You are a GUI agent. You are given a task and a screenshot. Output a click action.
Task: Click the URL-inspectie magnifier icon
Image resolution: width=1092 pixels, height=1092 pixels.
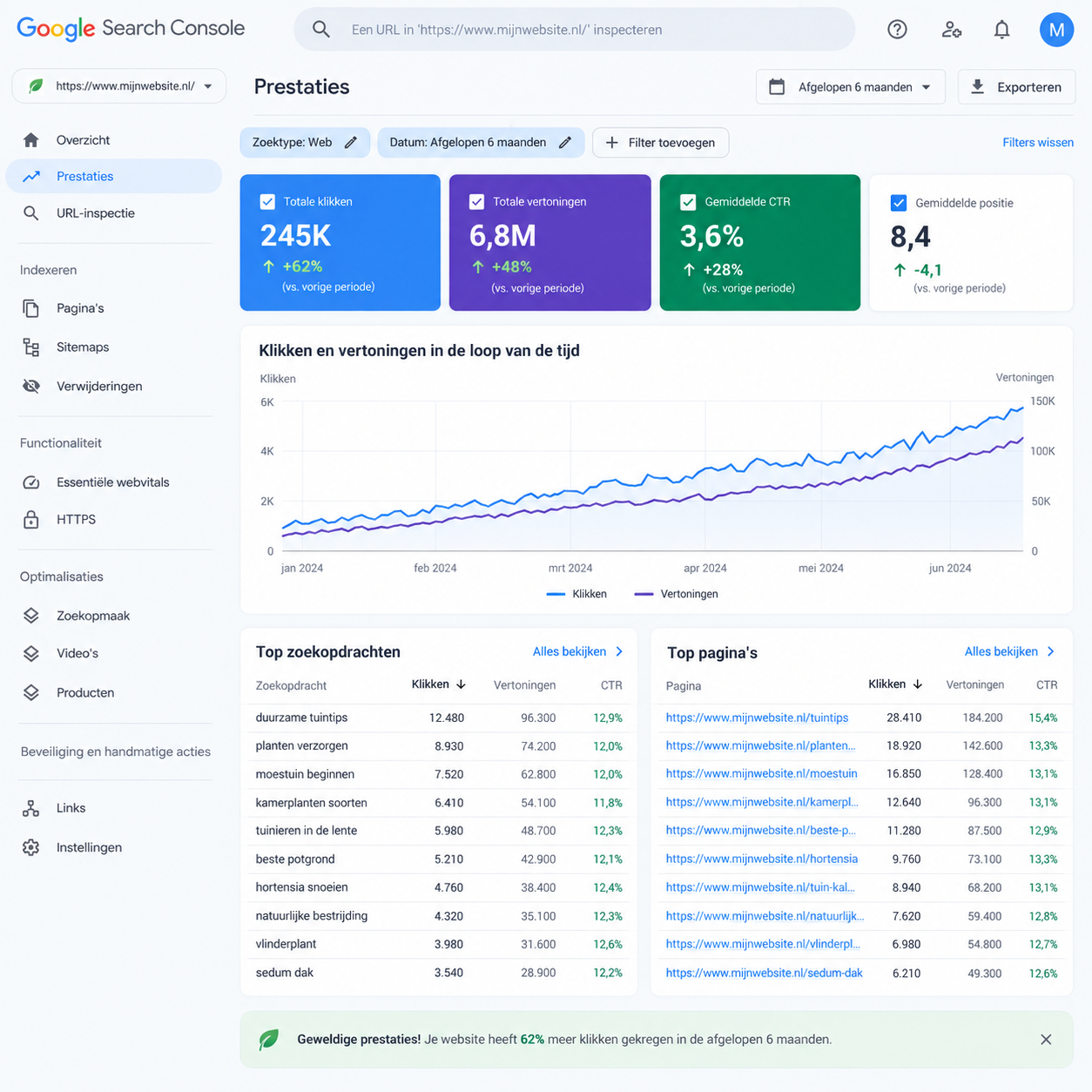(x=31, y=213)
